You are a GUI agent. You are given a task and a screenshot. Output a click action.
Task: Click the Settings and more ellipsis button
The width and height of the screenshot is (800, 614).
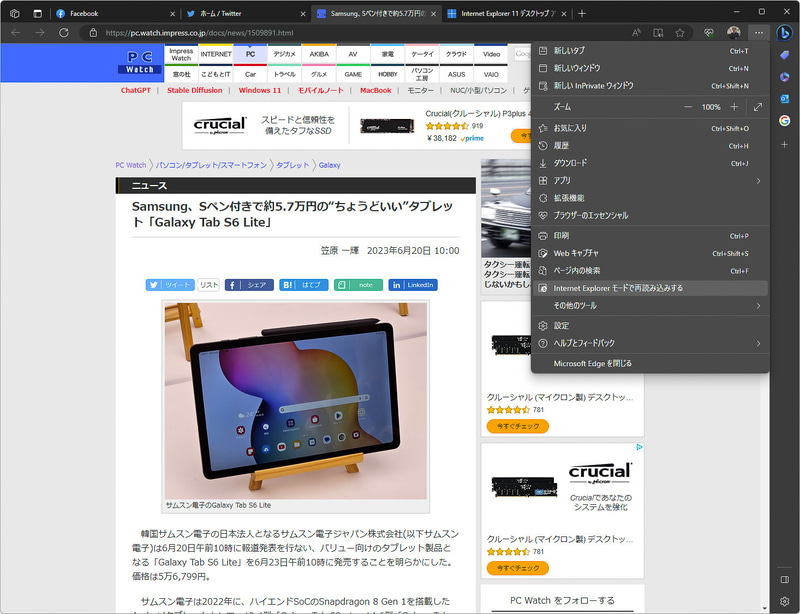[x=759, y=33]
